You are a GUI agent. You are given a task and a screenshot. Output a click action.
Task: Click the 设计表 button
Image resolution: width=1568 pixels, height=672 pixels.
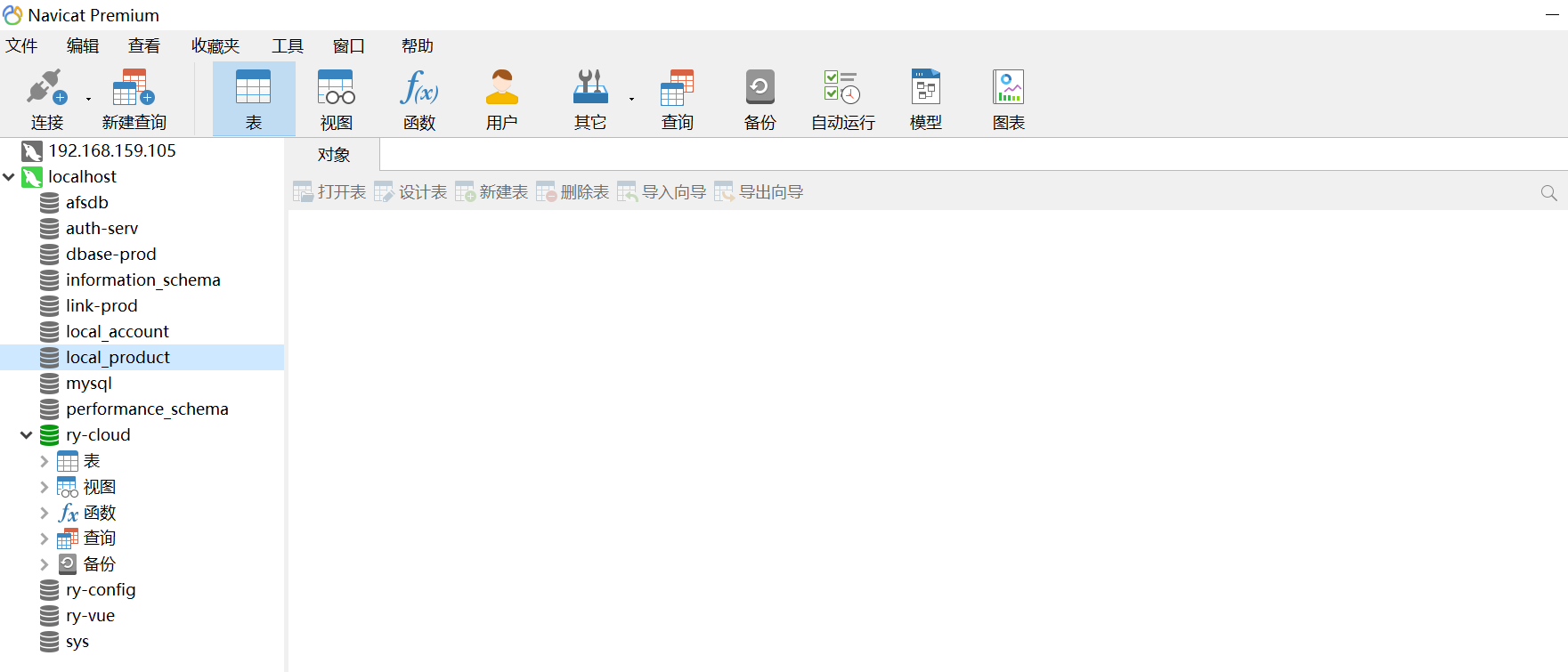[410, 192]
